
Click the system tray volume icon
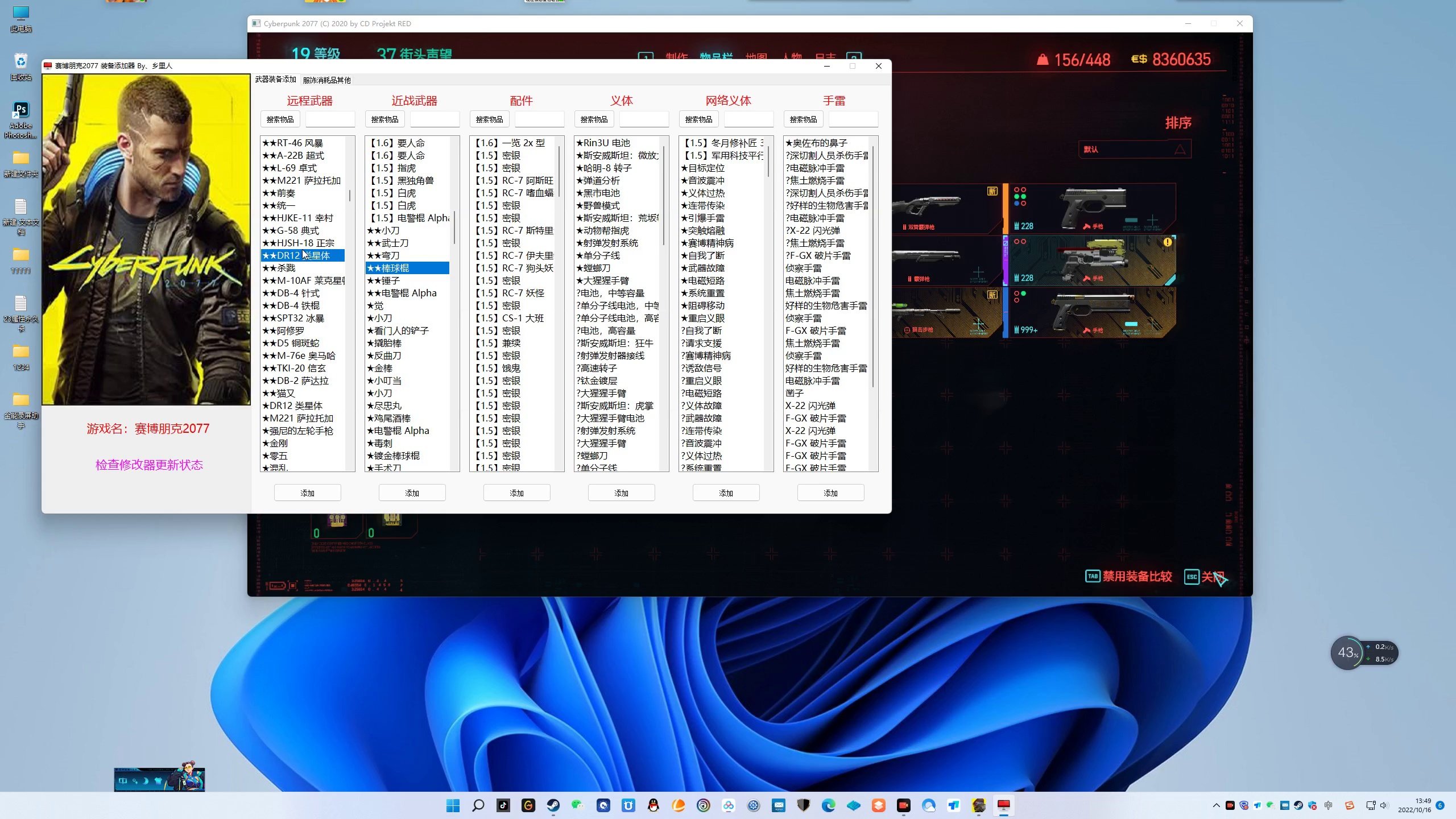point(1383,805)
